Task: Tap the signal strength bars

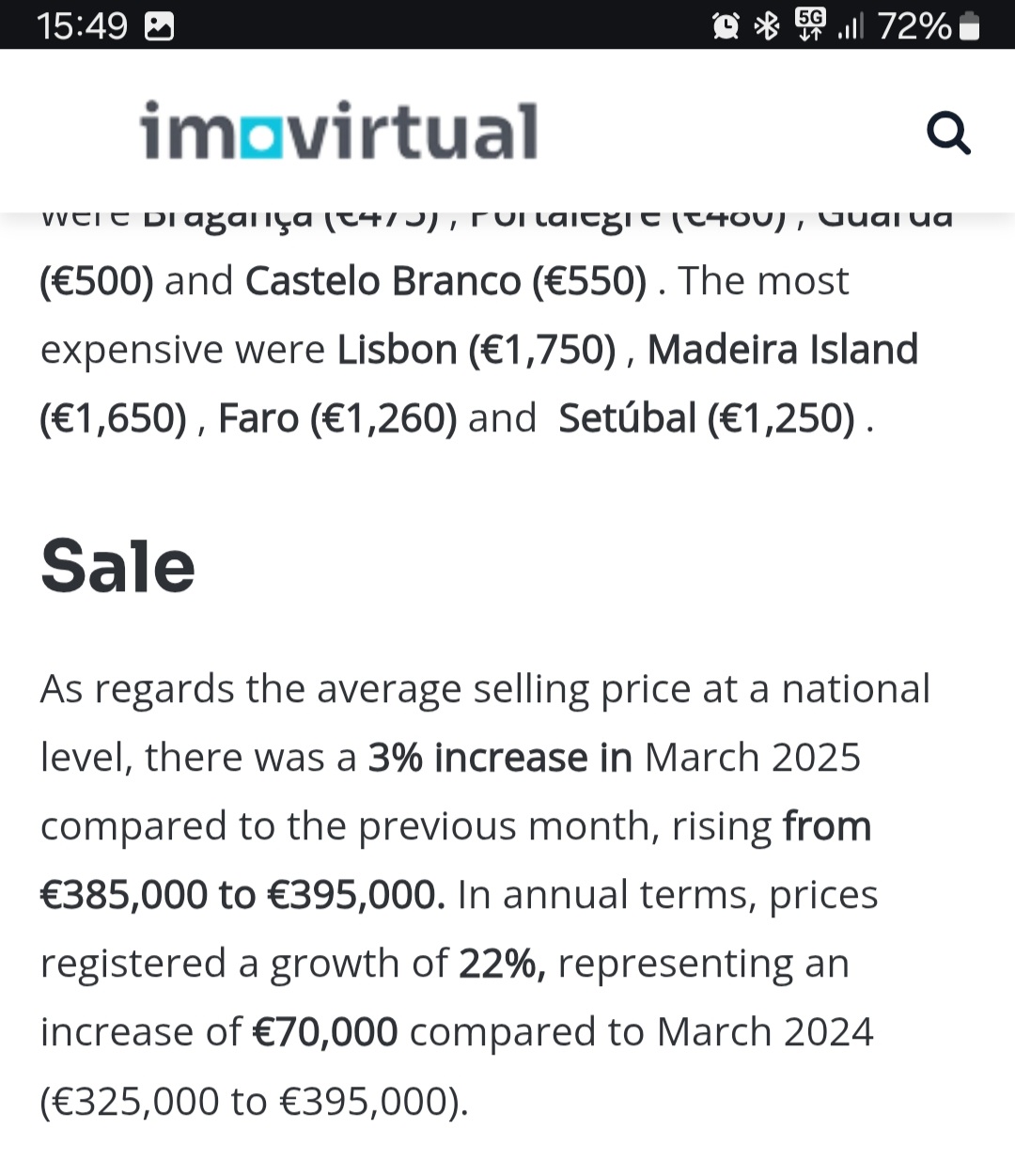Action: (850, 26)
